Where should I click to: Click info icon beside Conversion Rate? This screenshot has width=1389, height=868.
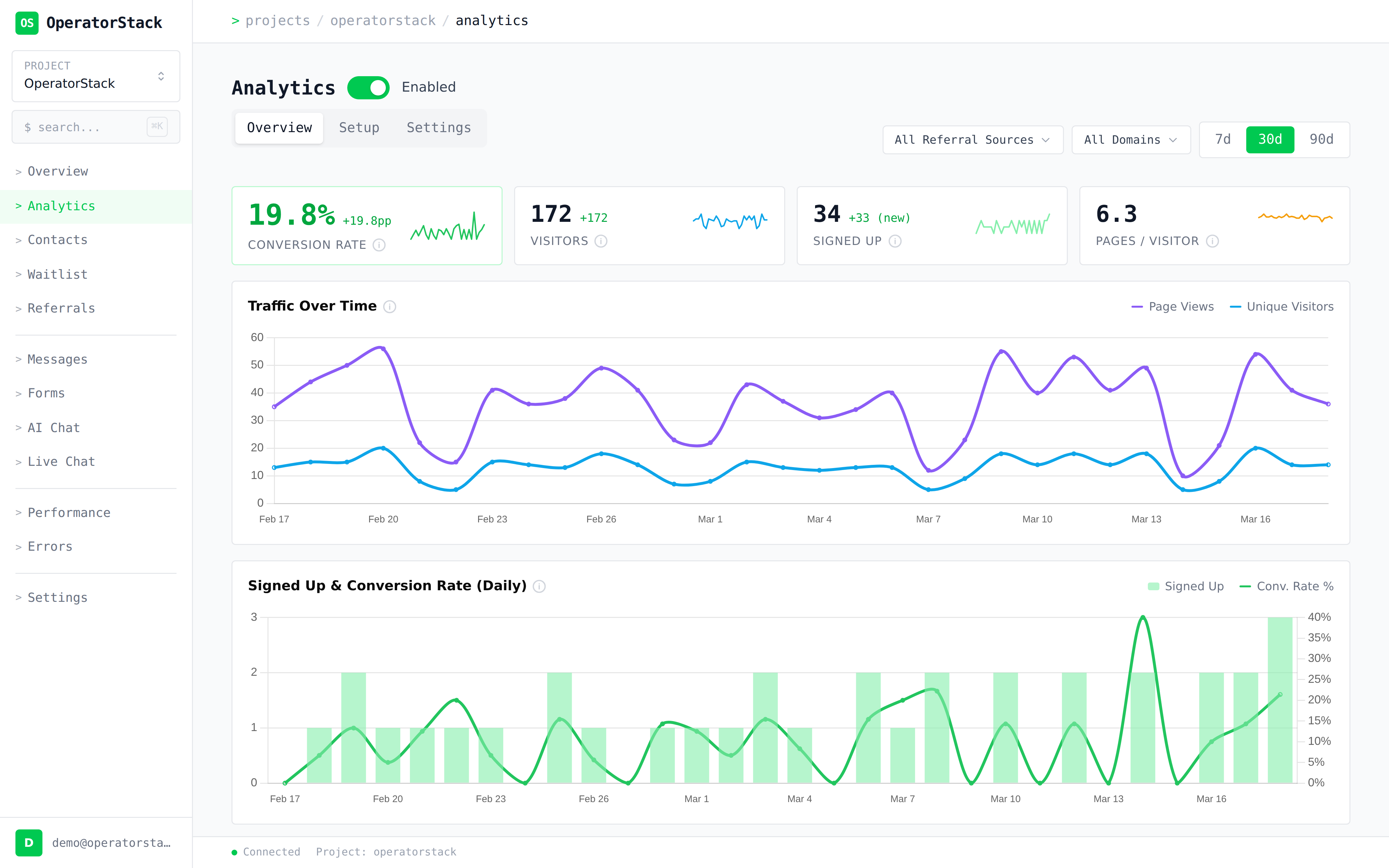pos(379,245)
